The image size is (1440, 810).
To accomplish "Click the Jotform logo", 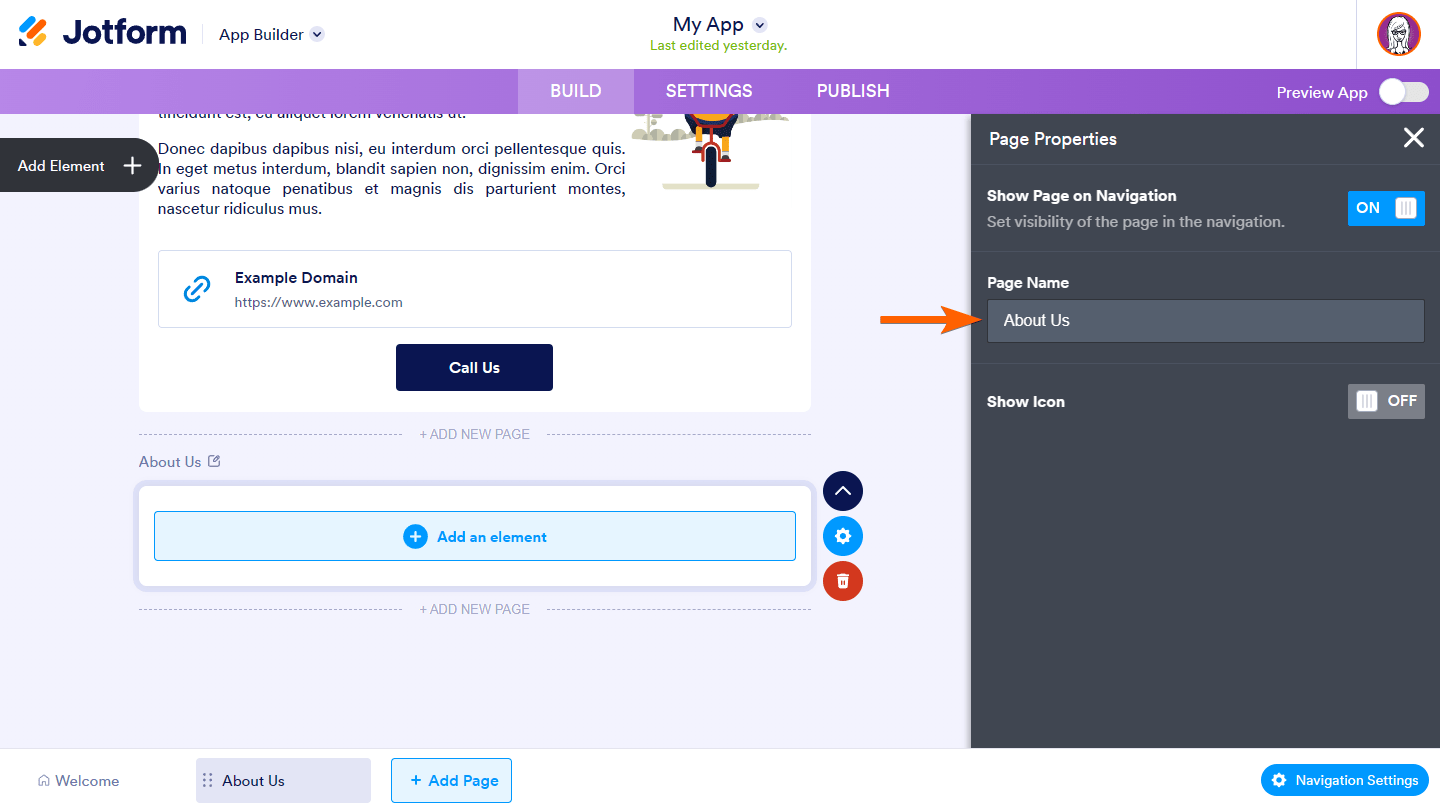I will (103, 32).
